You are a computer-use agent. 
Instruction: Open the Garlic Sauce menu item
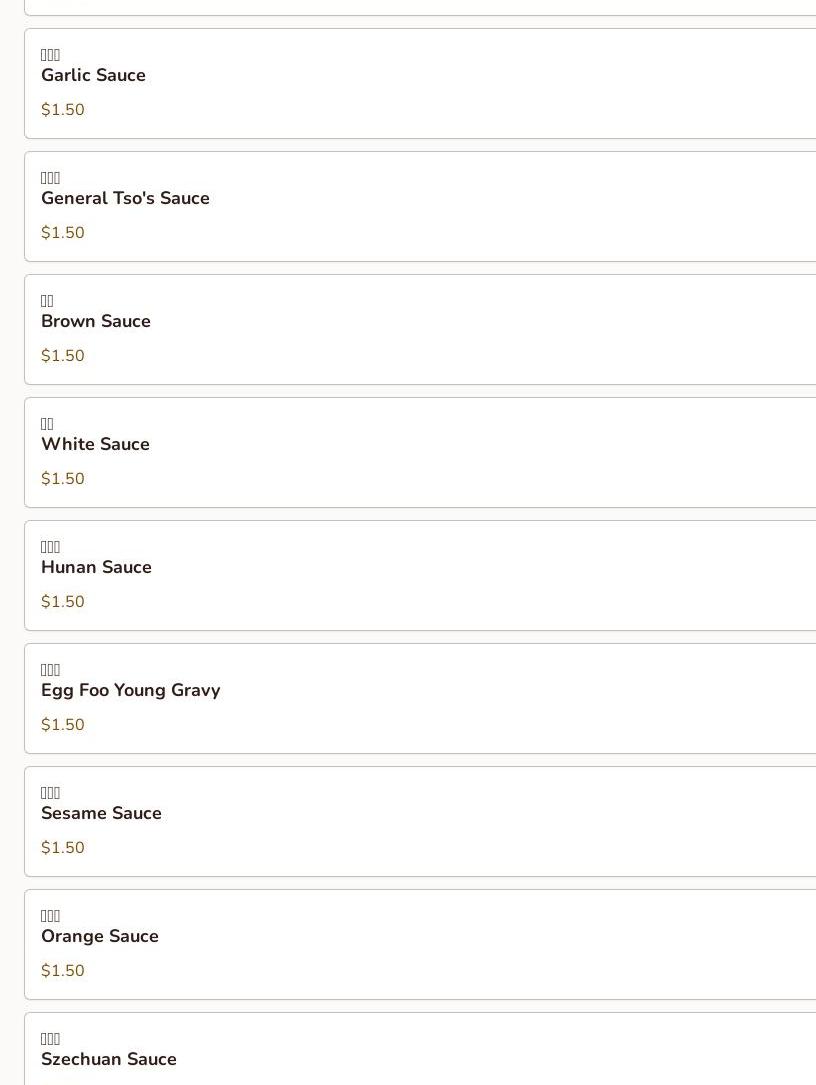click(x=93, y=76)
